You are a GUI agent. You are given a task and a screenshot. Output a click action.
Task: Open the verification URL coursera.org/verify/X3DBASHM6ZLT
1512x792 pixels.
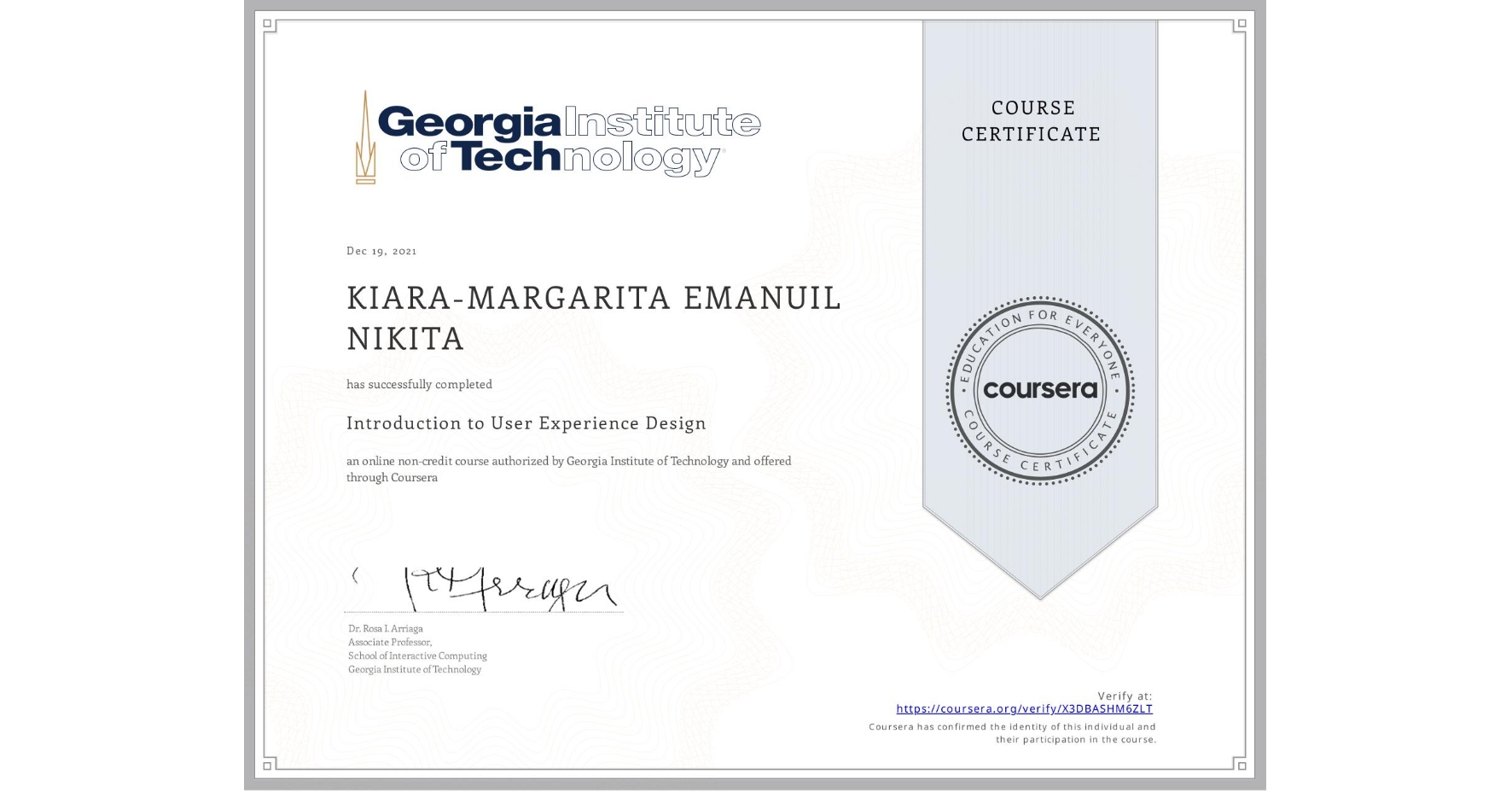coord(1023,709)
